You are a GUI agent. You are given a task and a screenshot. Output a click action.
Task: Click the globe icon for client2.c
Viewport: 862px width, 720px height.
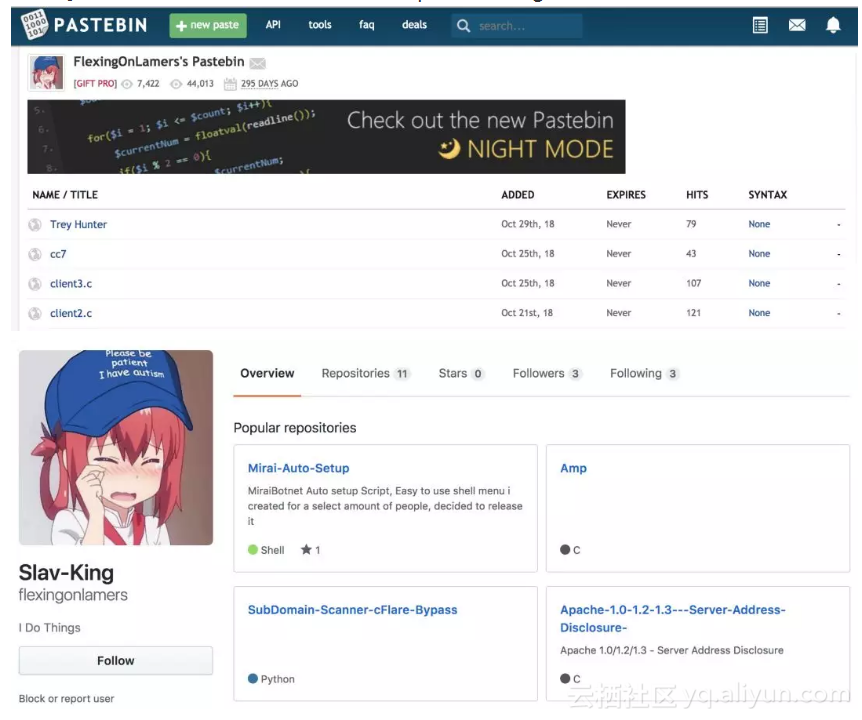pos(35,313)
